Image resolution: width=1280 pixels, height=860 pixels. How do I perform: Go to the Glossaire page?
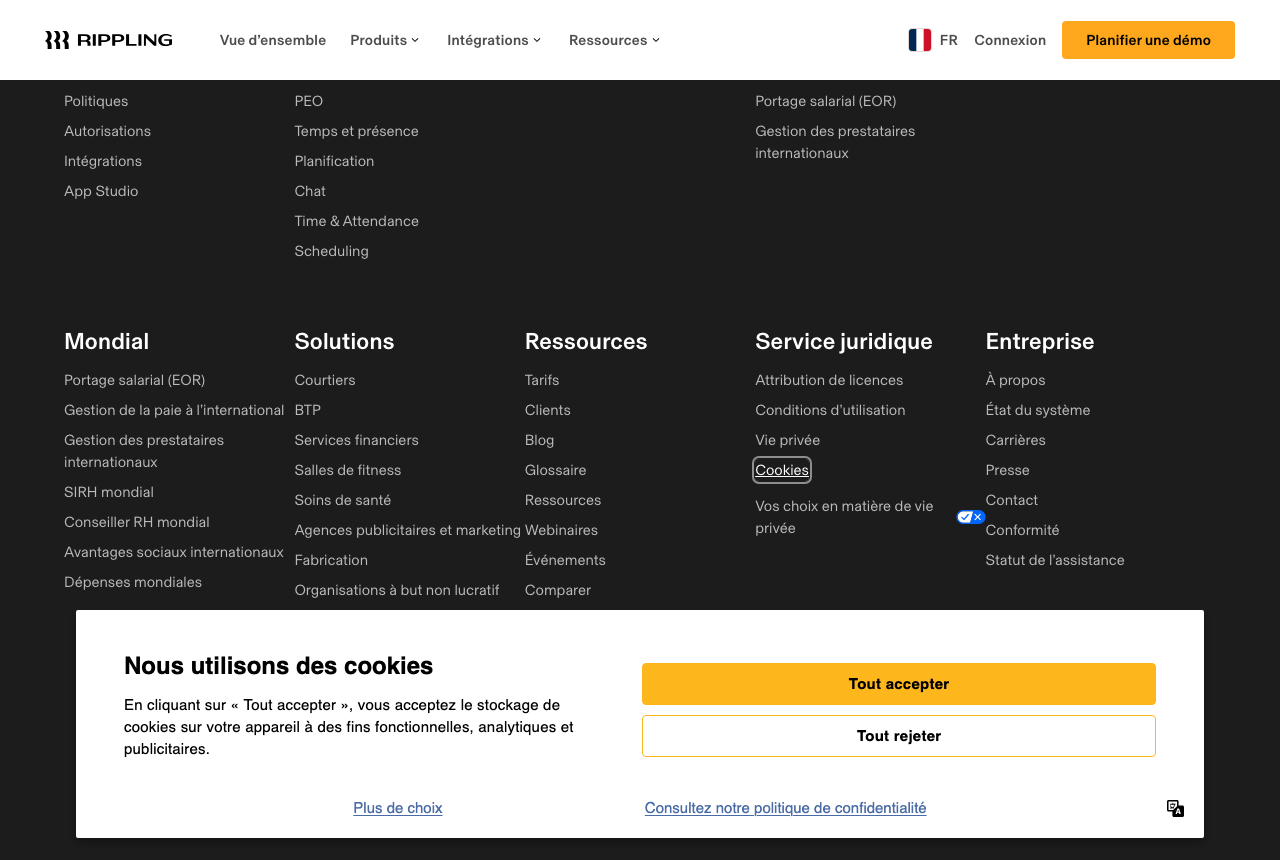click(556, 470)
